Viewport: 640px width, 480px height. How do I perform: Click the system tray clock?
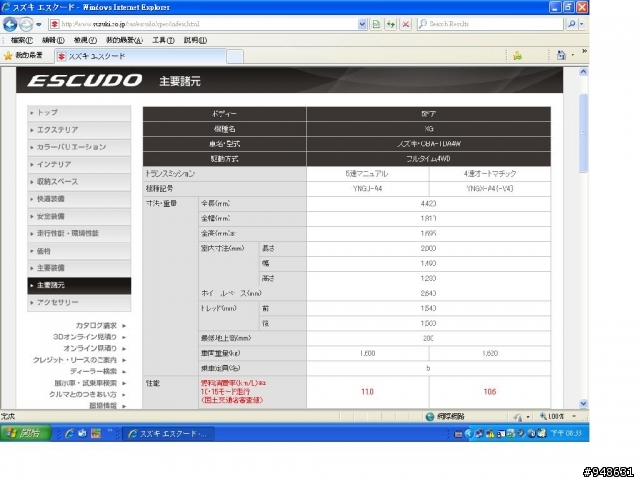pos(566,433)
